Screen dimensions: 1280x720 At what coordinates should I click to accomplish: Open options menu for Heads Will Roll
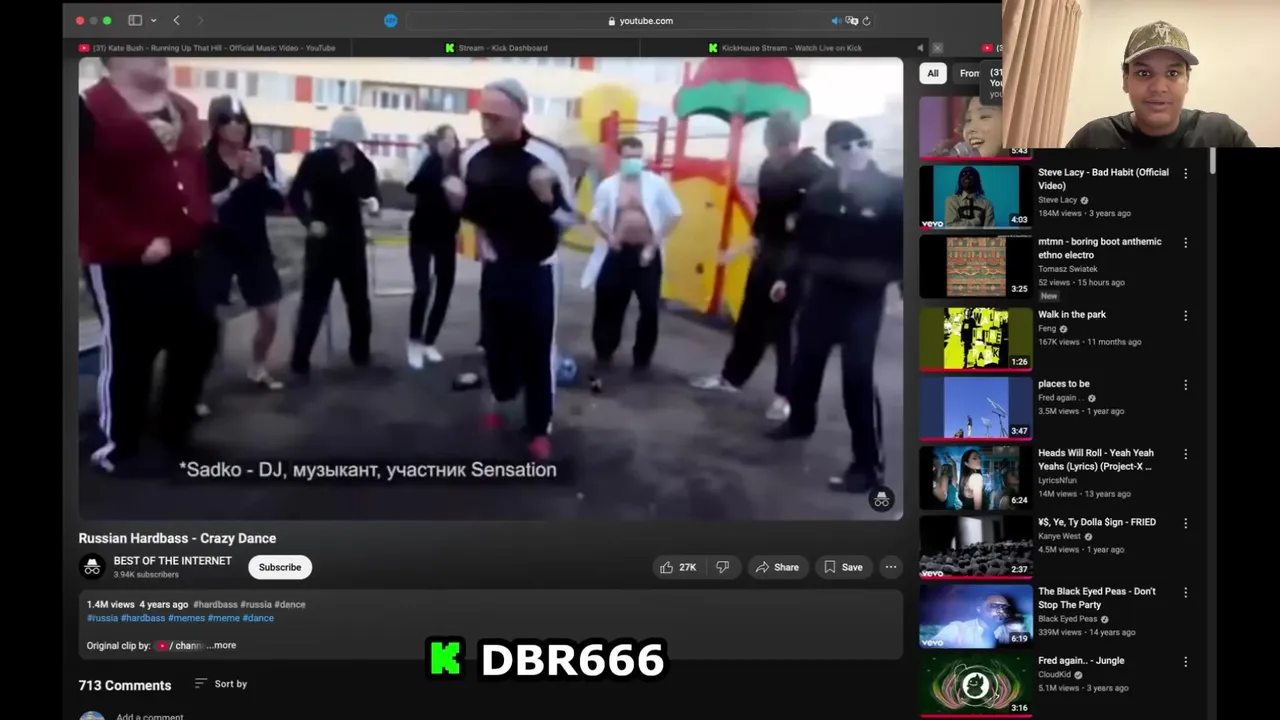1186,454
